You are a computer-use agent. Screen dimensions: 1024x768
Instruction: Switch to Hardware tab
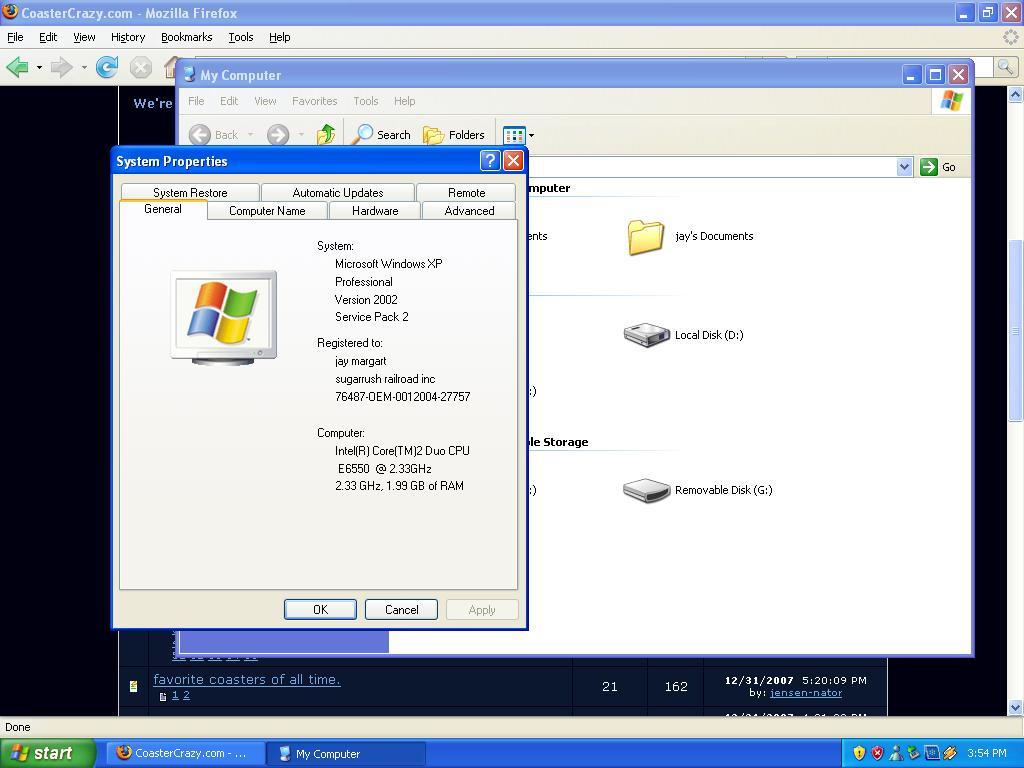pos(375,211)
